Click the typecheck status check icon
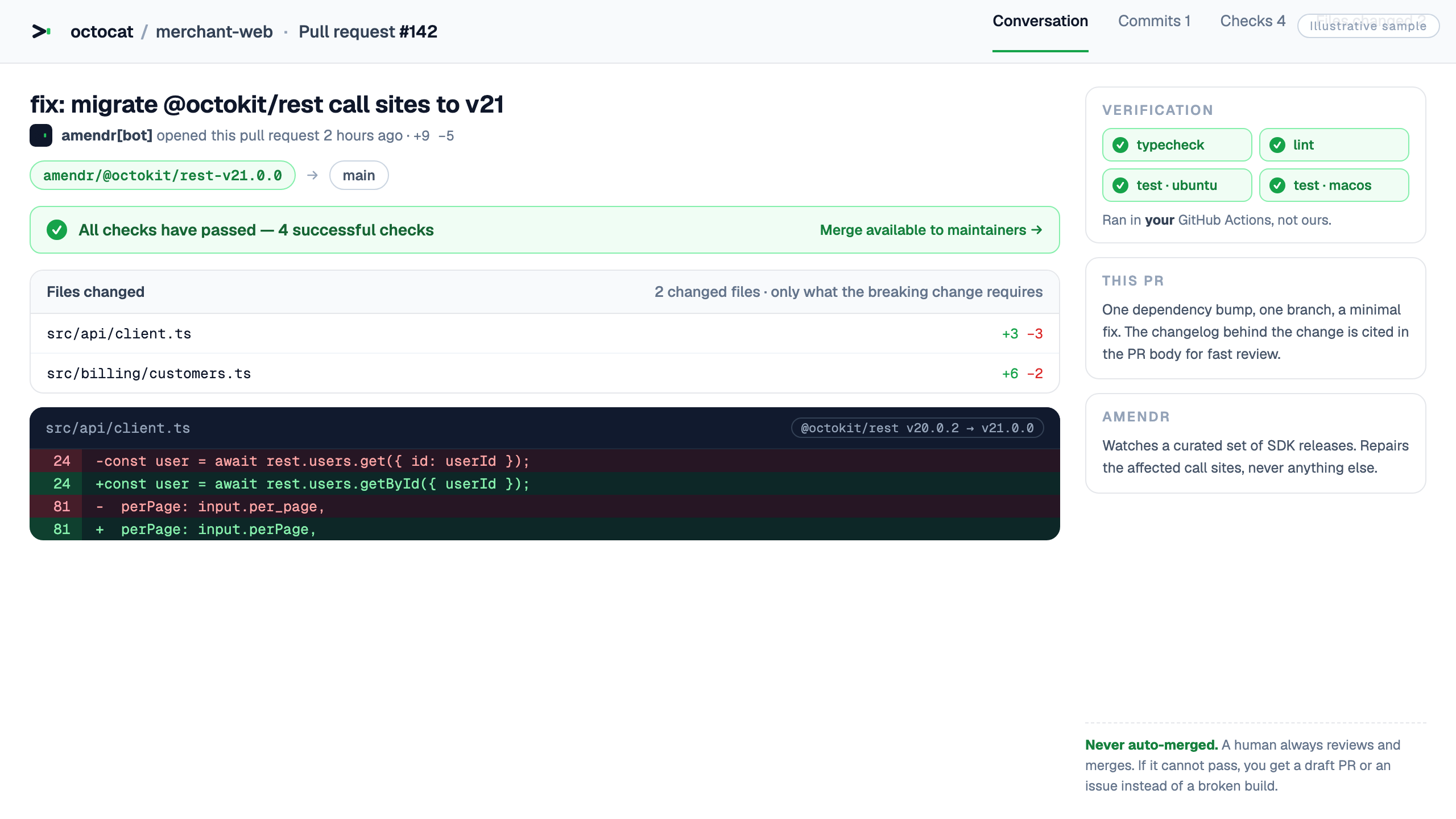The width and height of the screenshot is (1456, 819). (x=1120, y=145)
